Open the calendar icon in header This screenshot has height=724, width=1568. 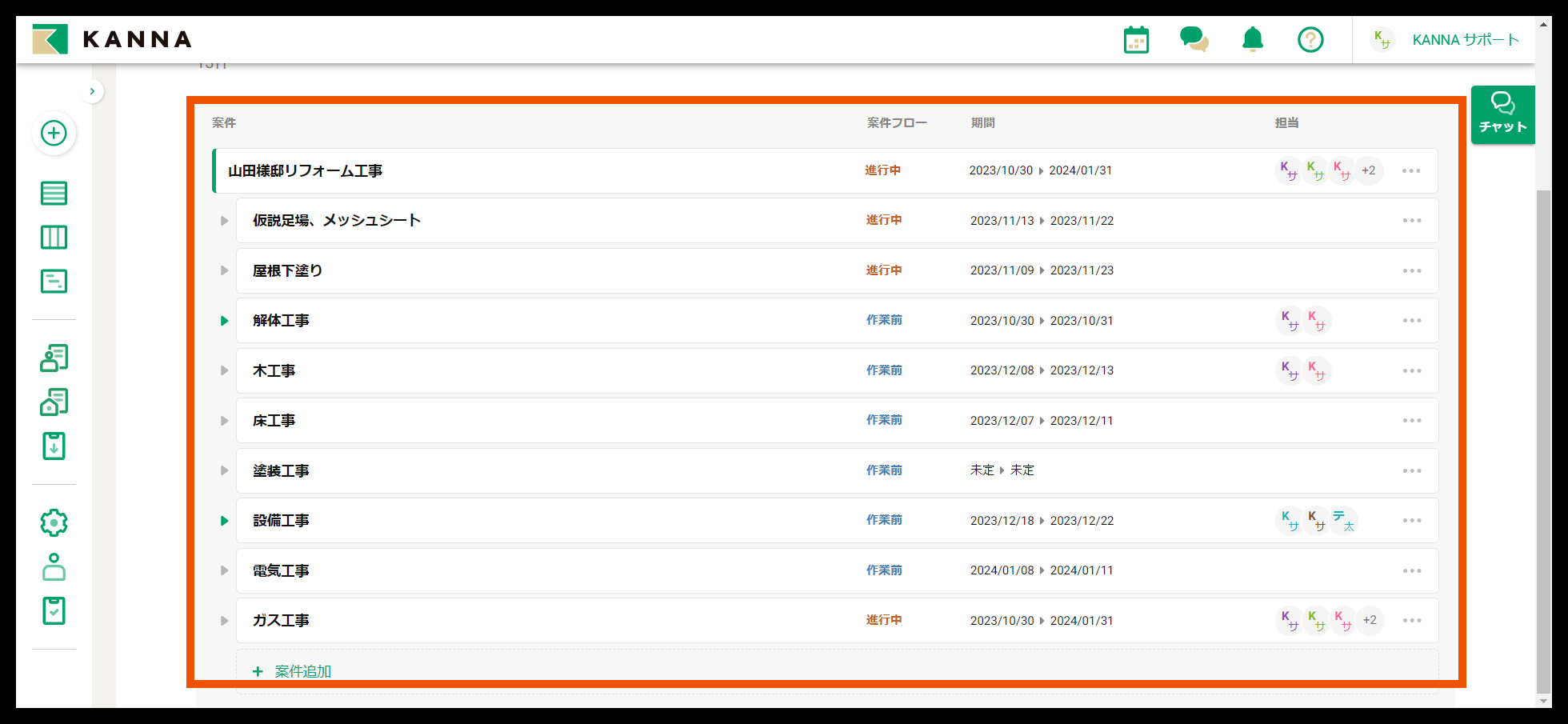point(1136,39)
